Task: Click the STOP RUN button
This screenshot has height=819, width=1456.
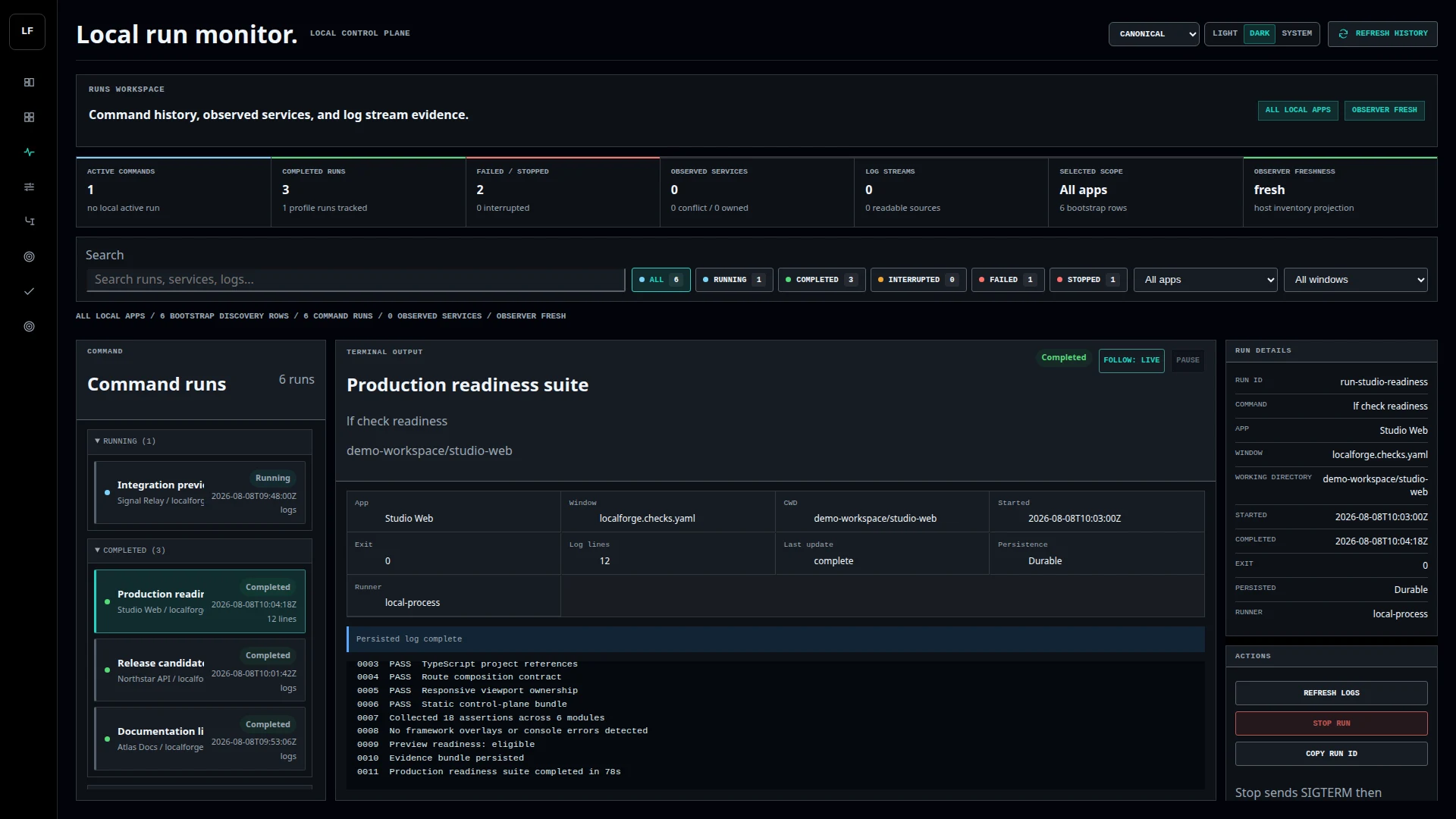Action: tap(1331, 723)
